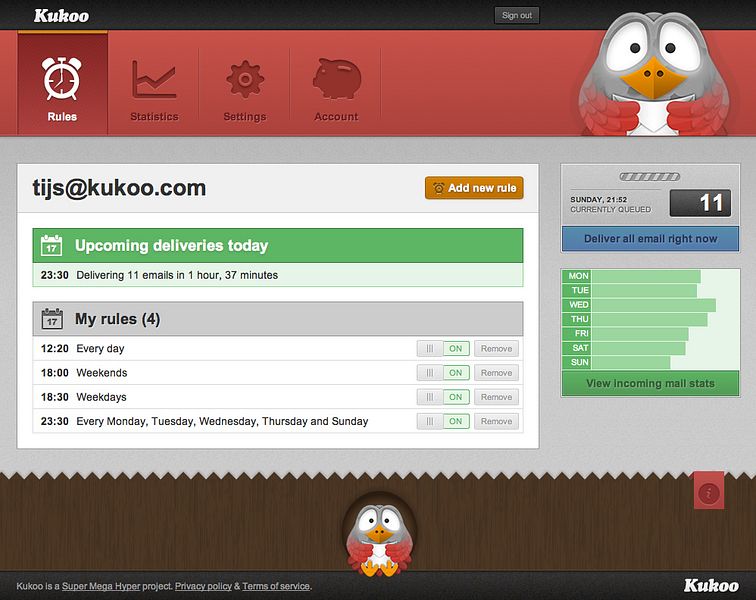Open the Terms of service link
This screenshot has height=600, width=756.
click(276, 586)
